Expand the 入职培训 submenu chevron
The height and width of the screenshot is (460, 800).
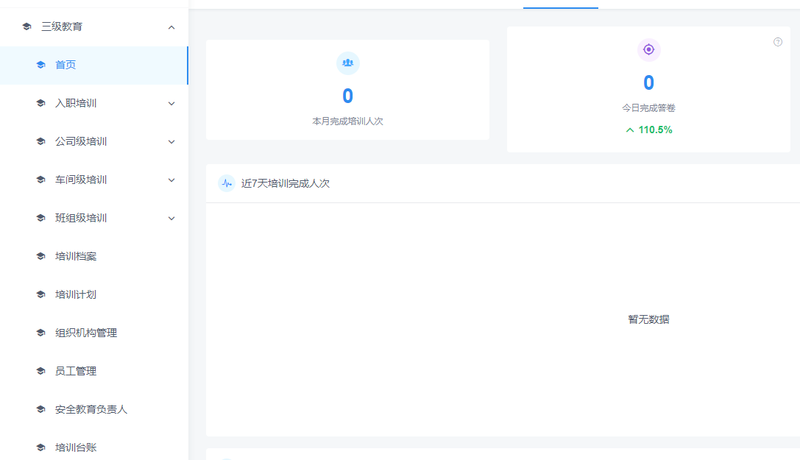171,104
